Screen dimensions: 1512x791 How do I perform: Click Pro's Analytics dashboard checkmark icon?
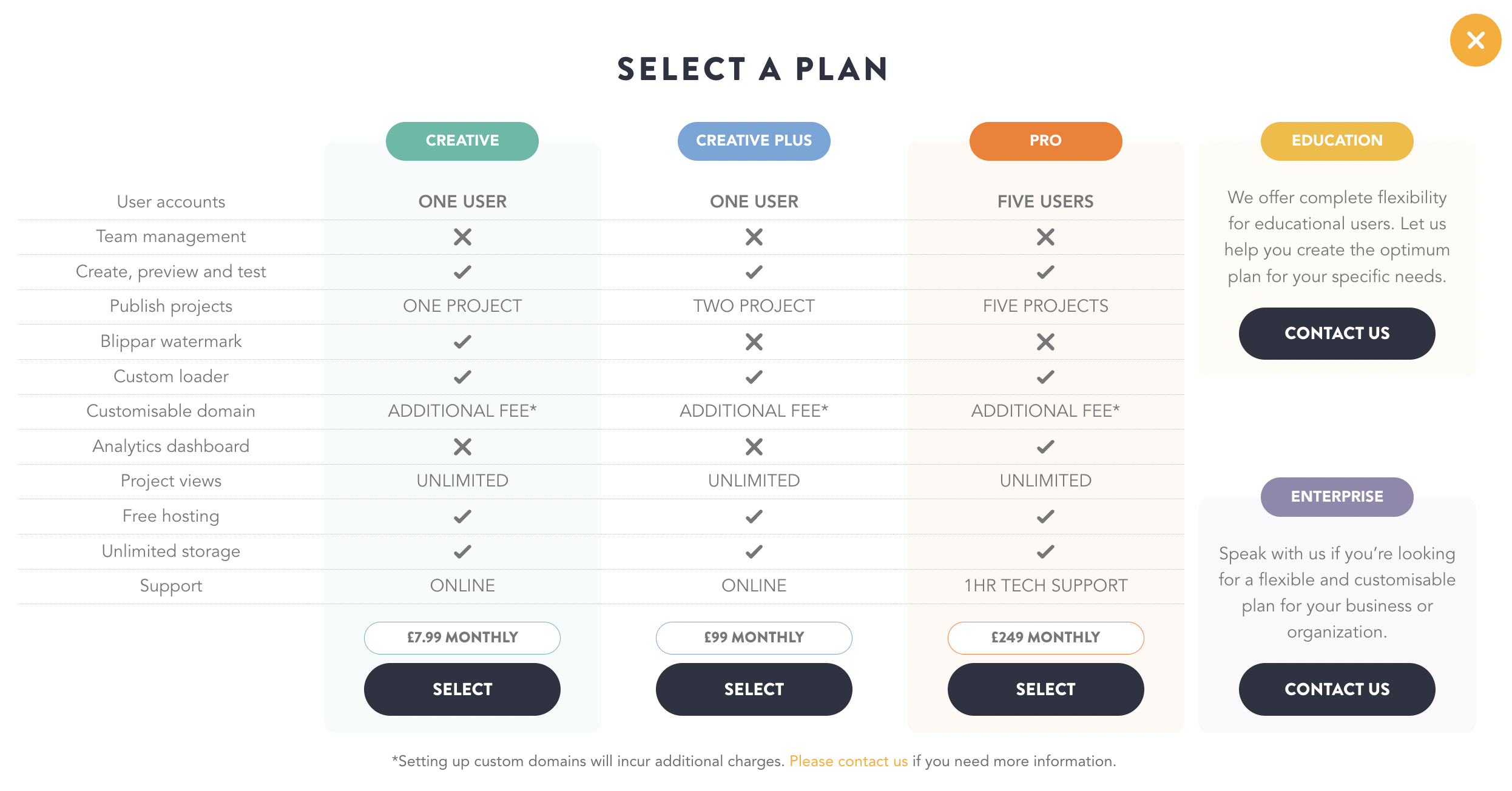[1045, 446]
